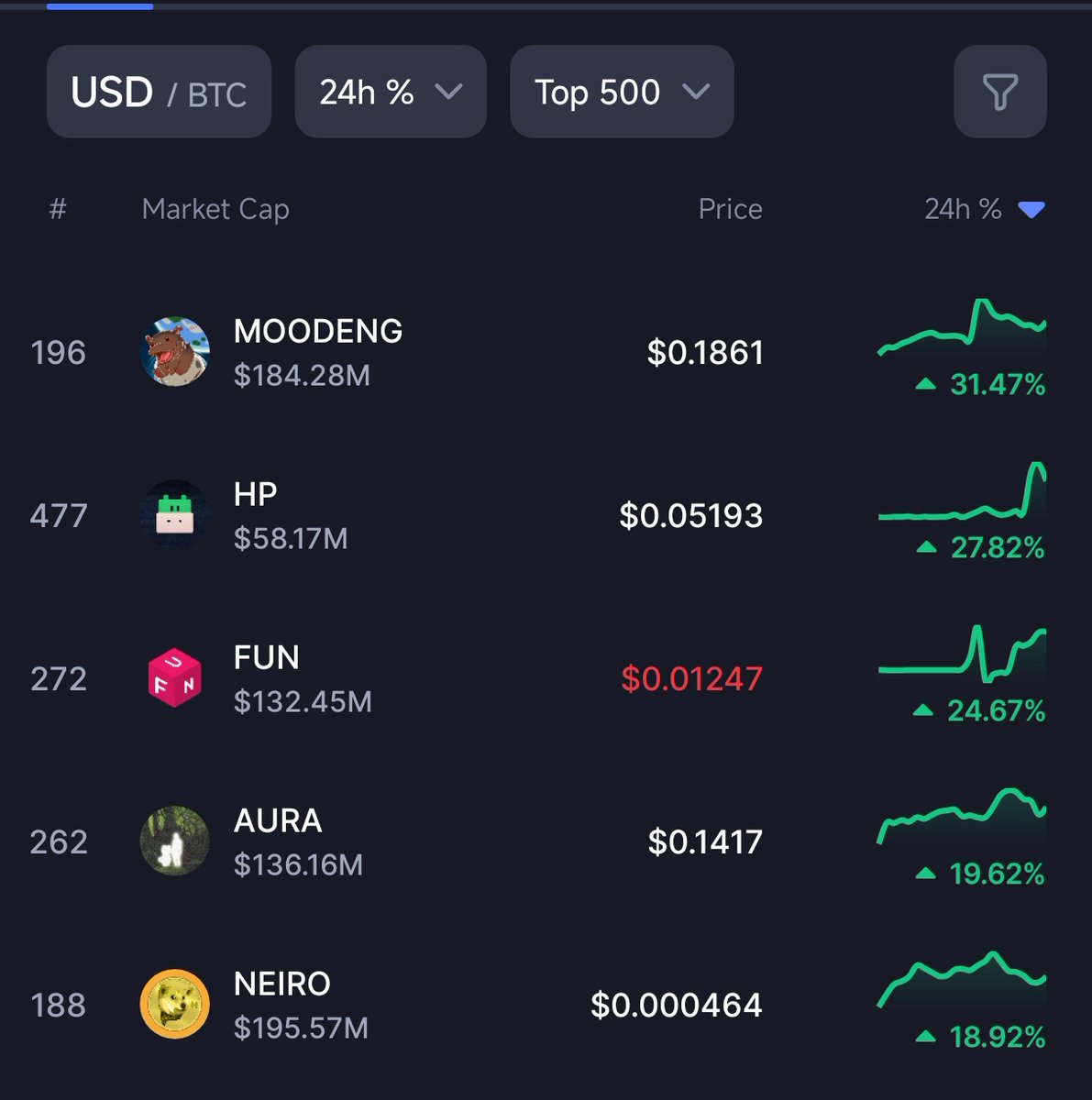This screenshot has width=1092, height=1100.
Task: Open the filter funnel icon
Action: click(x=1000, y=92)
